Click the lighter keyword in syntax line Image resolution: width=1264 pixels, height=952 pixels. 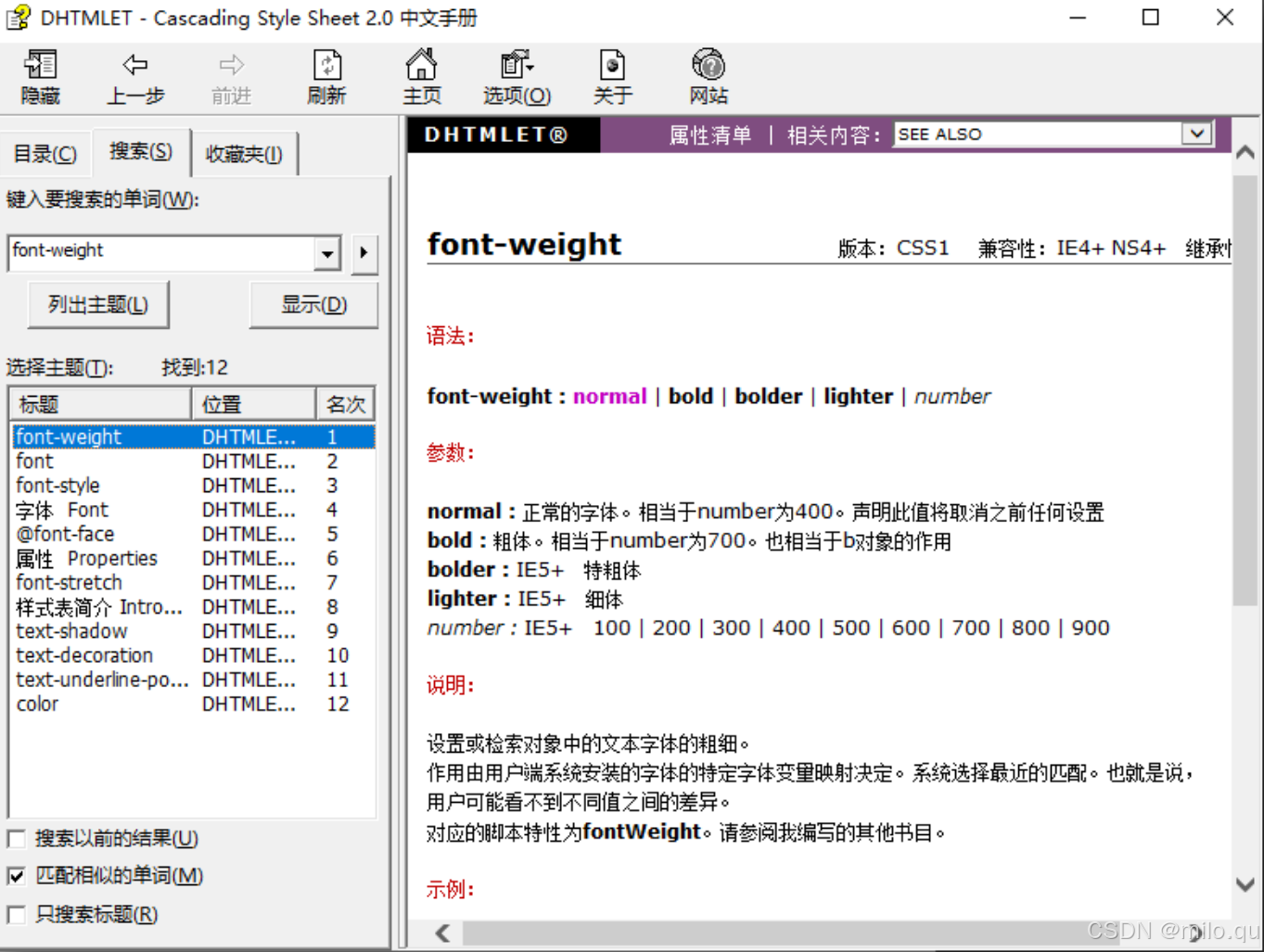(858, 397)
